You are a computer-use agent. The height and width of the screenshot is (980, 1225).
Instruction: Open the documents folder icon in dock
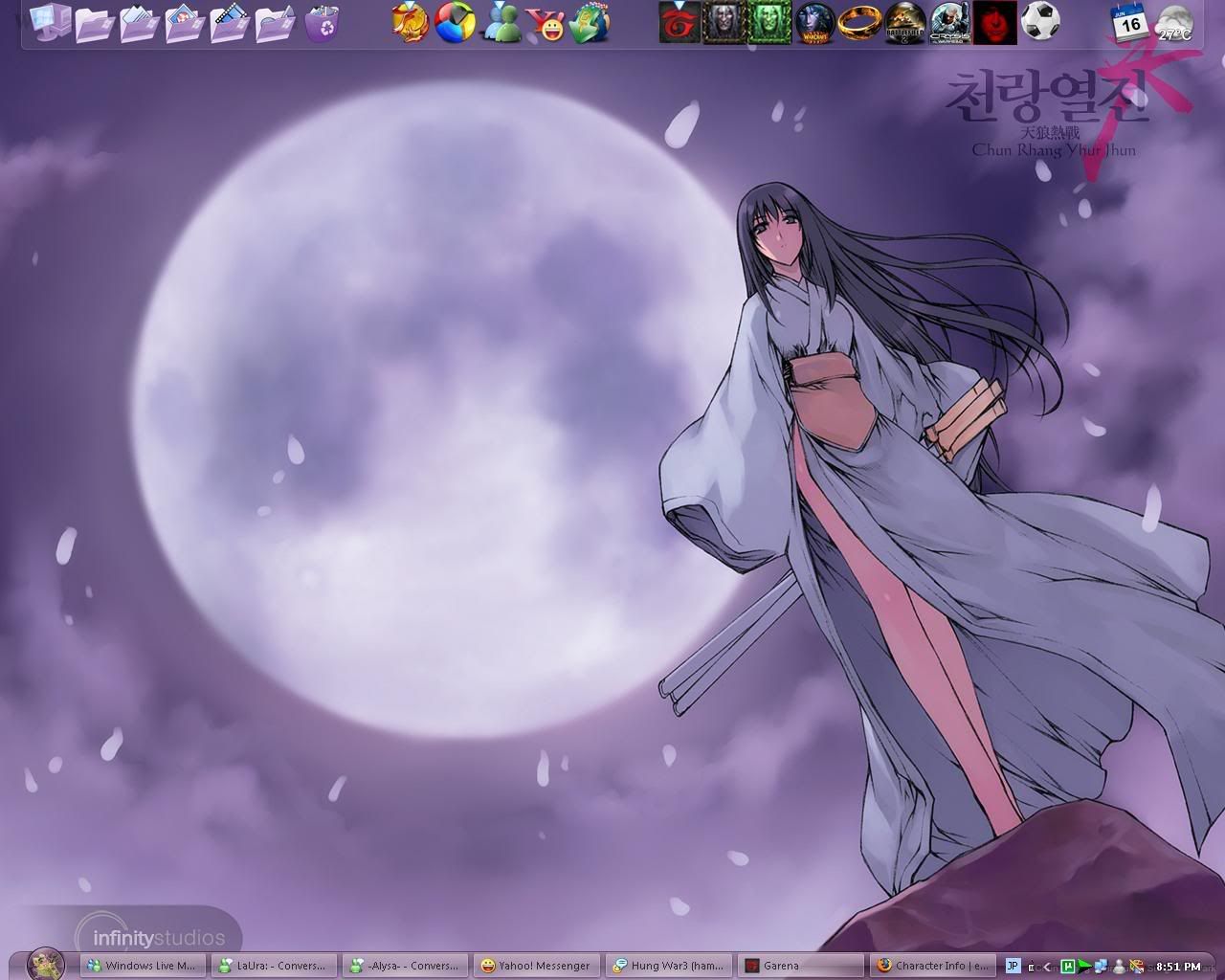coord(140,23)
